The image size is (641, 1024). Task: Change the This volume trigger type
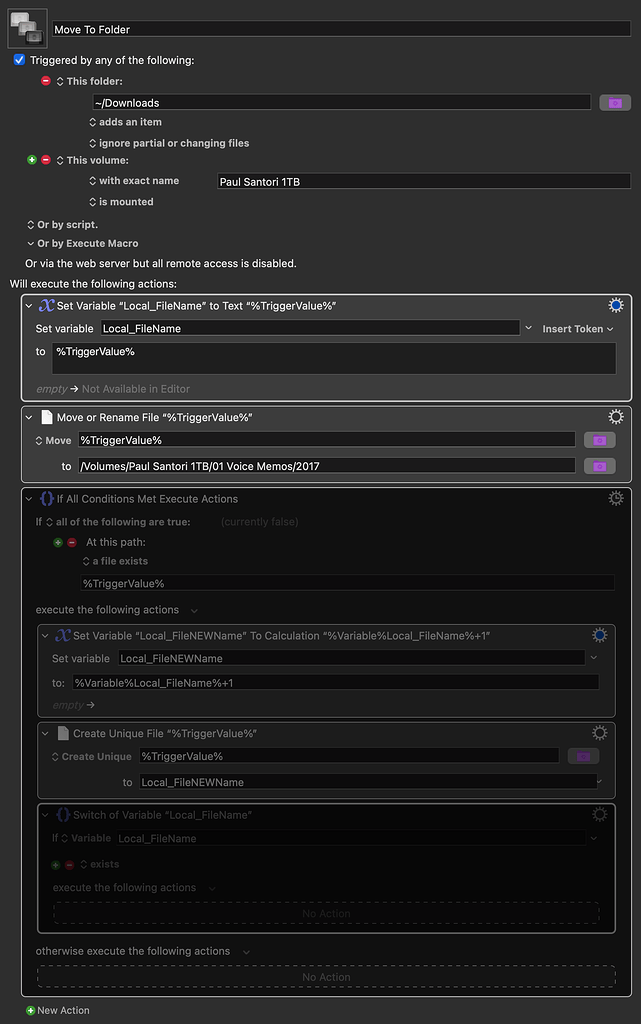93,160
